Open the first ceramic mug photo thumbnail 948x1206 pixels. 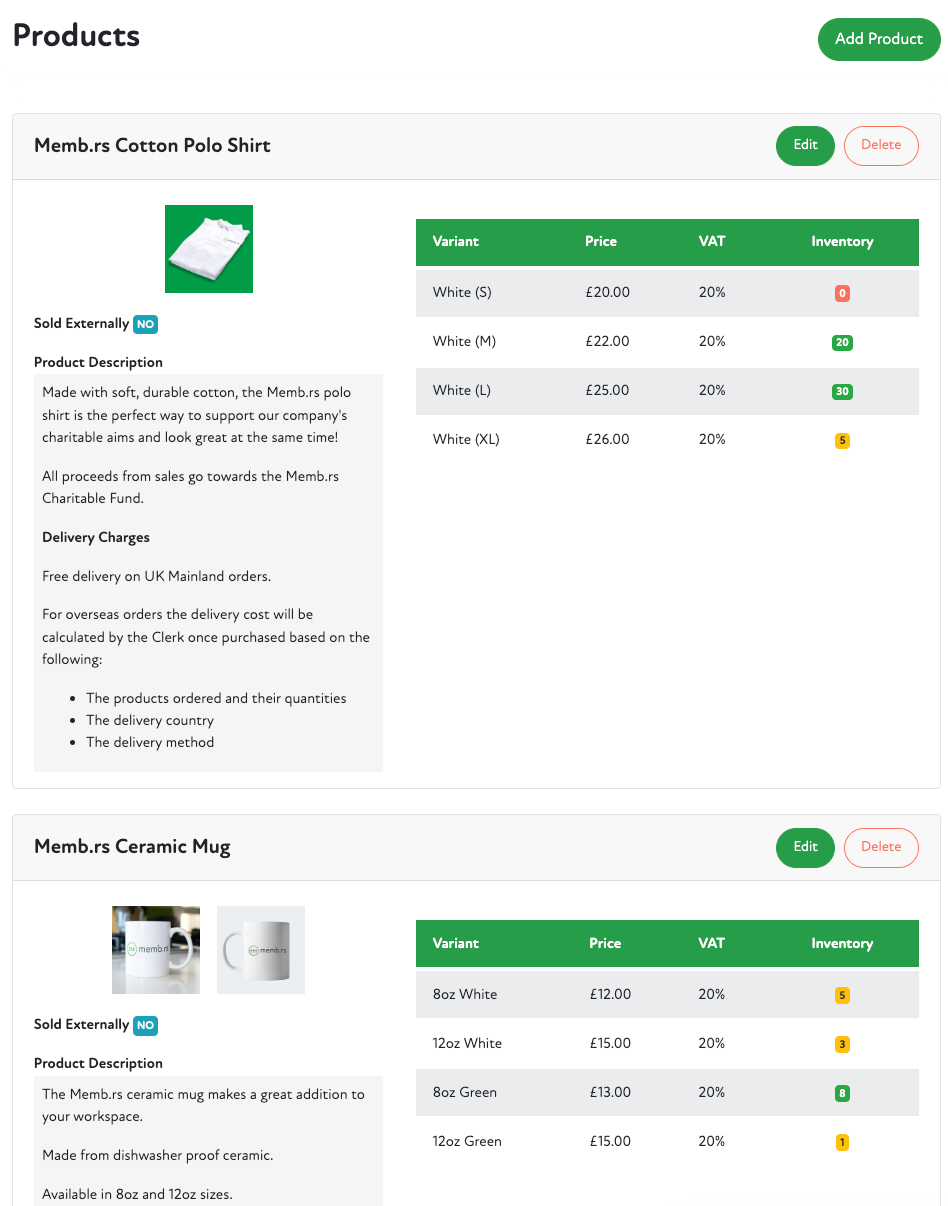click(156, 950)
